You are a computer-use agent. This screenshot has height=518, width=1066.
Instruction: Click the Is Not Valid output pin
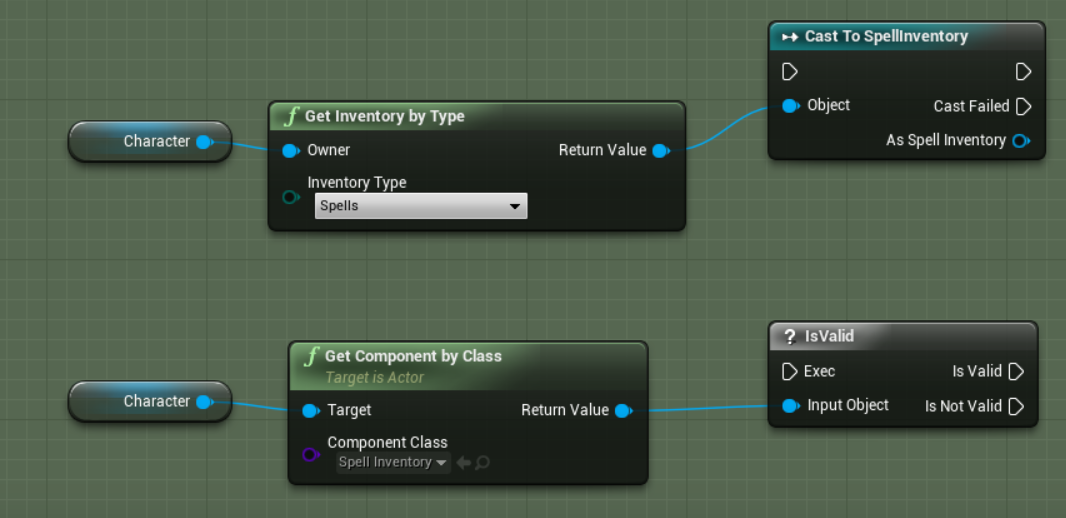coord(1016,406)
